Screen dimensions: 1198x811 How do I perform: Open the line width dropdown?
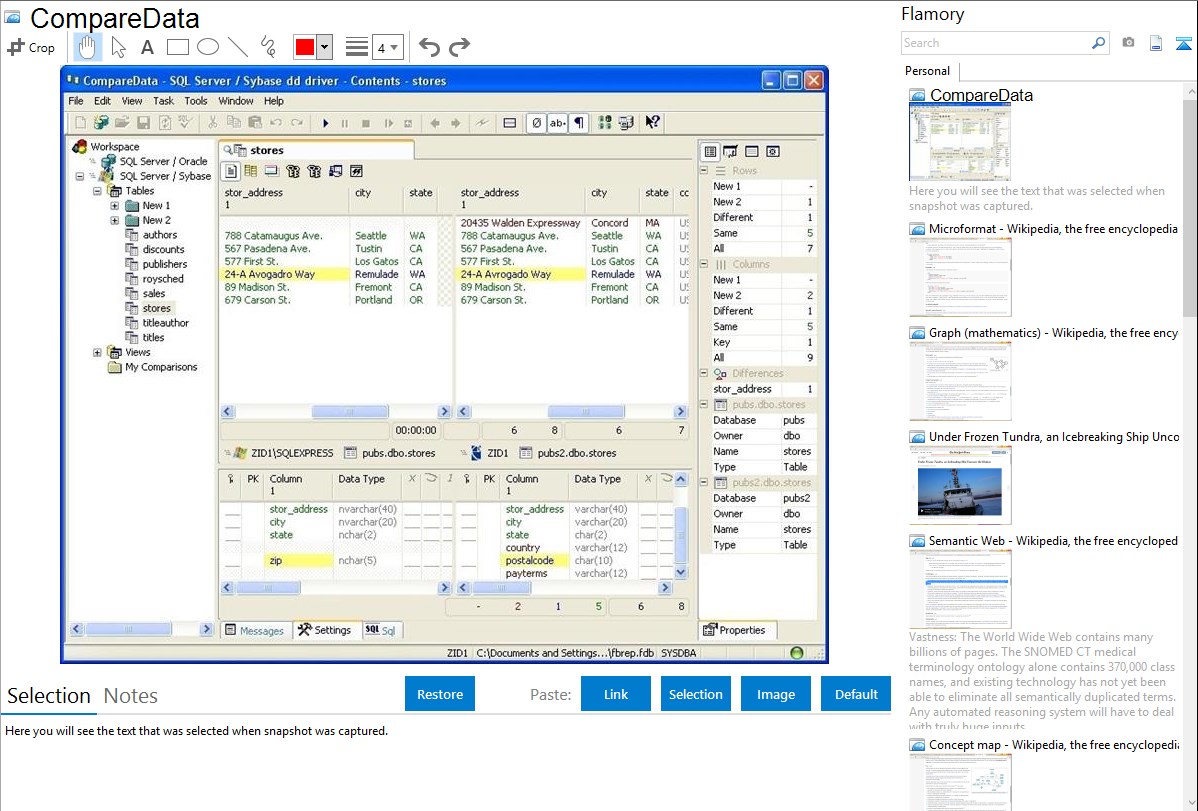(387, 47)
